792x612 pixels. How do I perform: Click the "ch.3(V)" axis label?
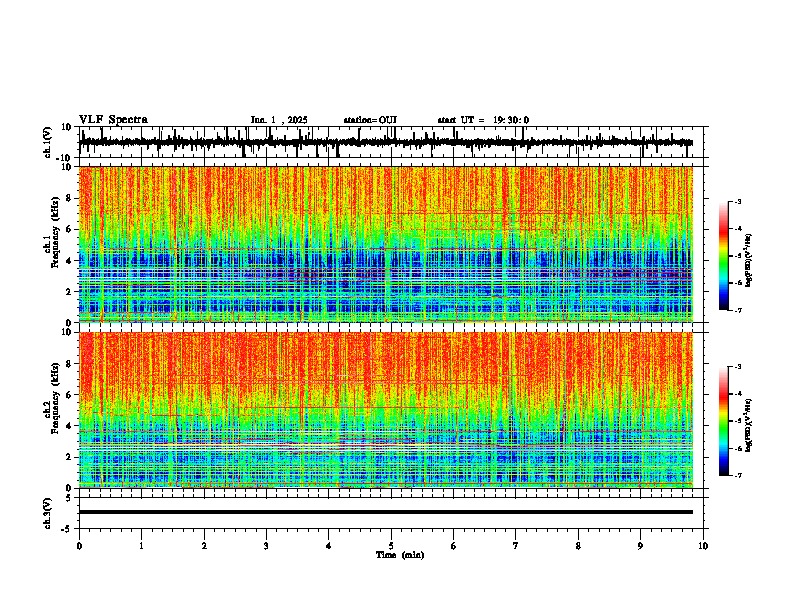point(48,513)
